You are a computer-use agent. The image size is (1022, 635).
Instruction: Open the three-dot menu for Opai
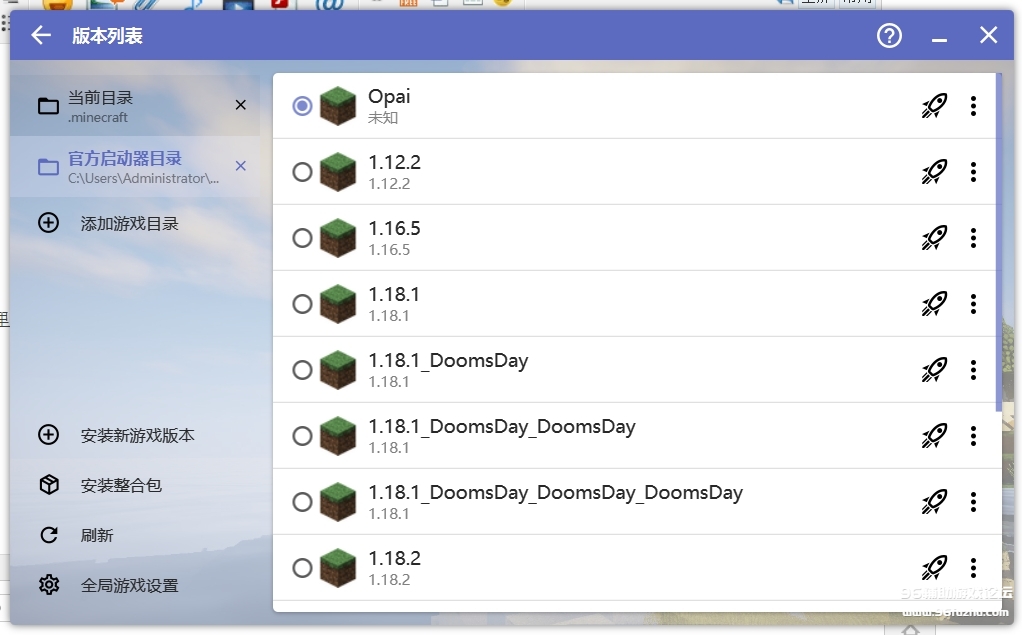pyautogui.click(x=973, y=106)
